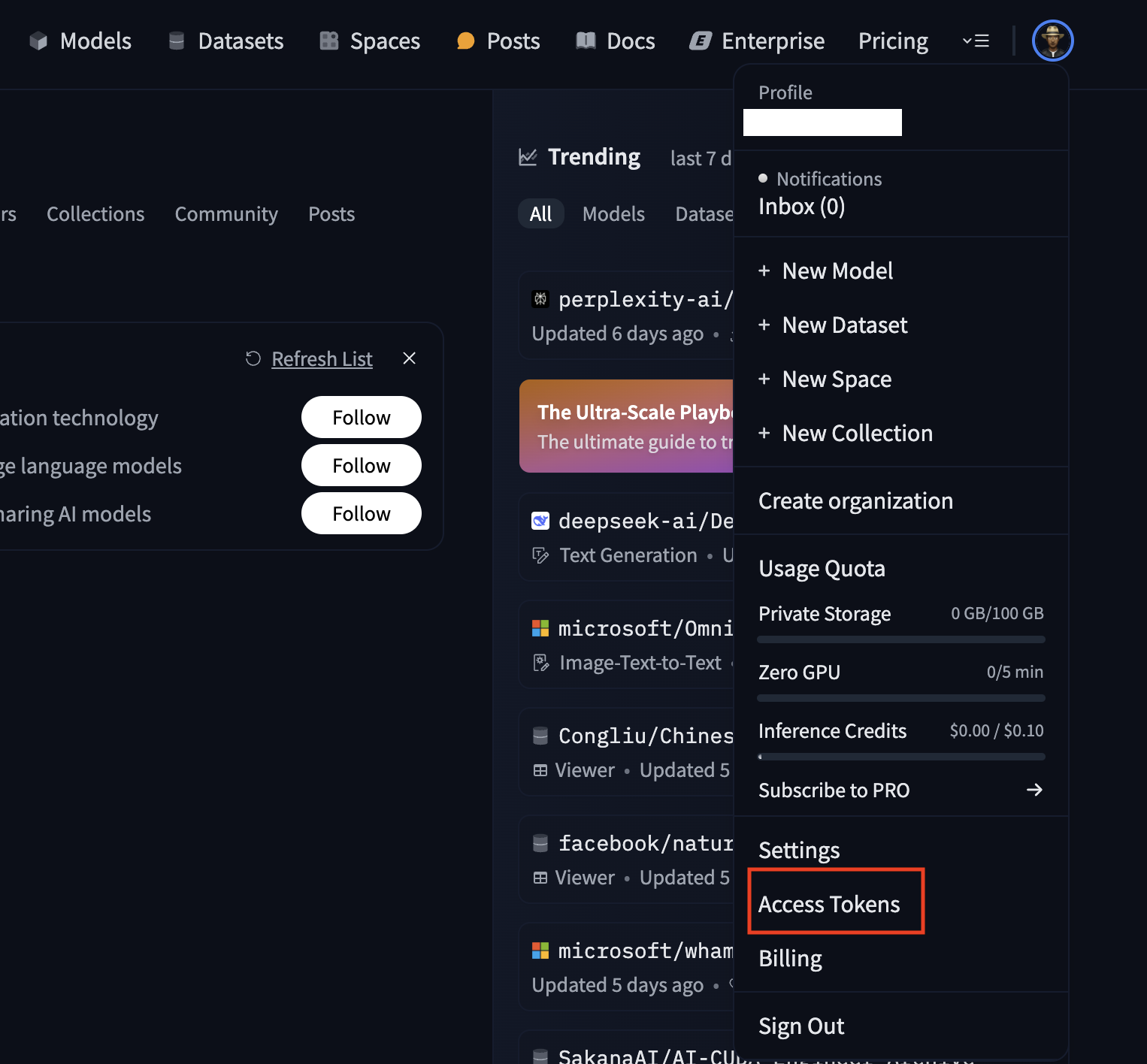Switch to the Models trending filter

click(x=613, y=214)
